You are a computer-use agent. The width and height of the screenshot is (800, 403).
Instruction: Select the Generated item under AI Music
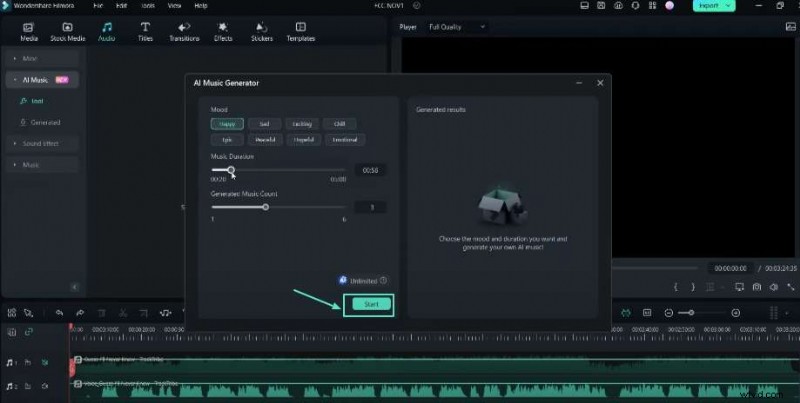(x=40, y=122)
